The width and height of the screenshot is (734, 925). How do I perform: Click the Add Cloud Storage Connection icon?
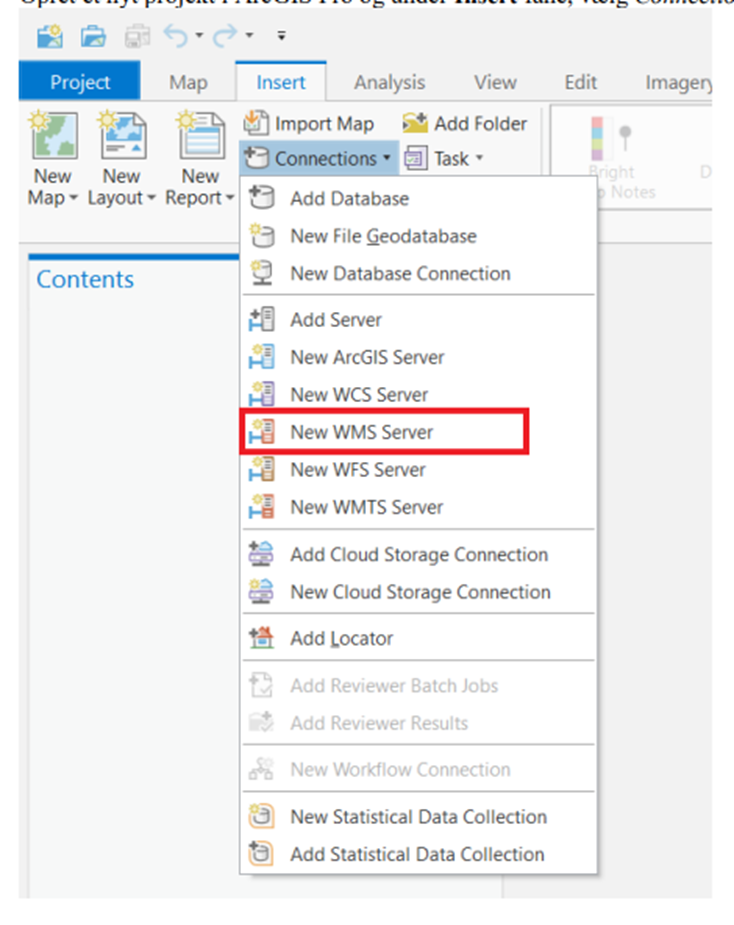pyautogui.click(x=261, y=554)
